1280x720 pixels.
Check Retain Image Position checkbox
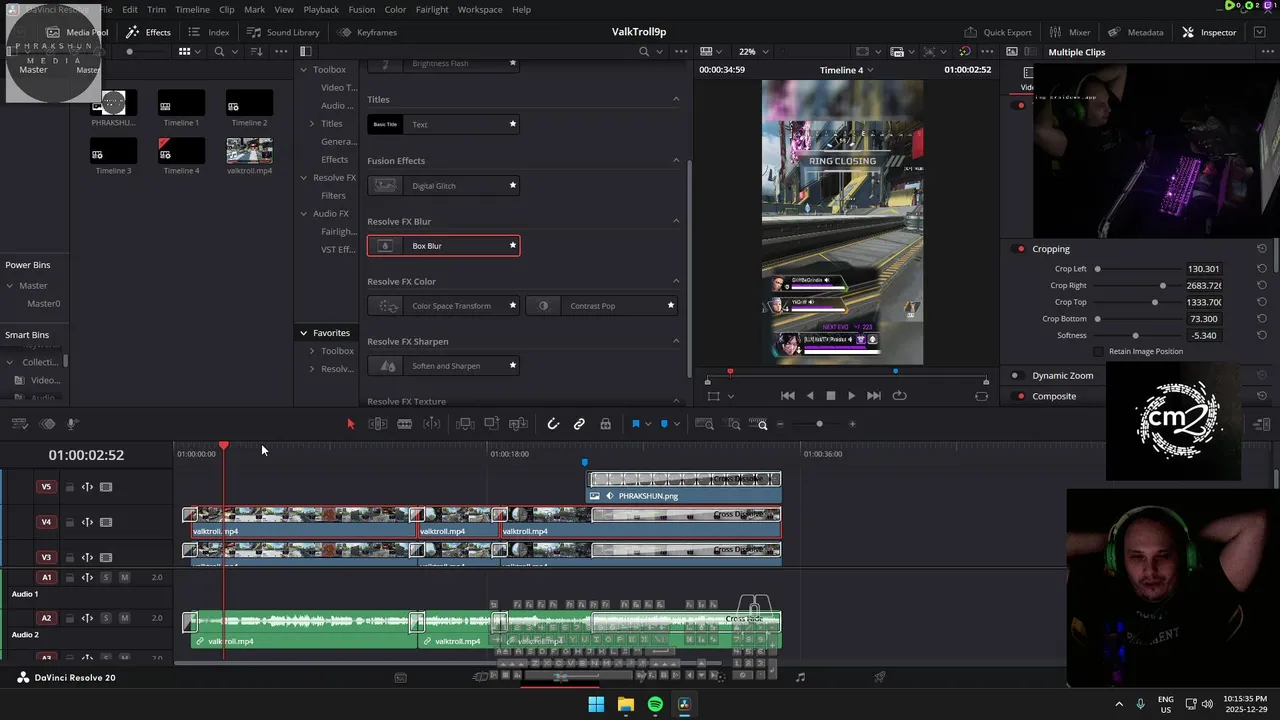coord(1099,352)
